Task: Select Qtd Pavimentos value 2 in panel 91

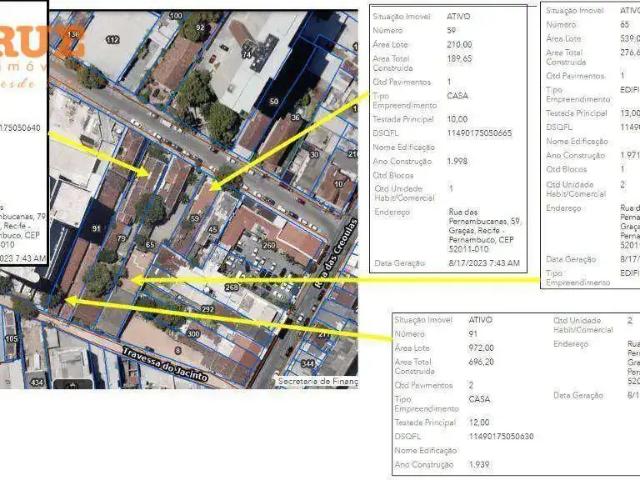Action: [x=471, y=385]
